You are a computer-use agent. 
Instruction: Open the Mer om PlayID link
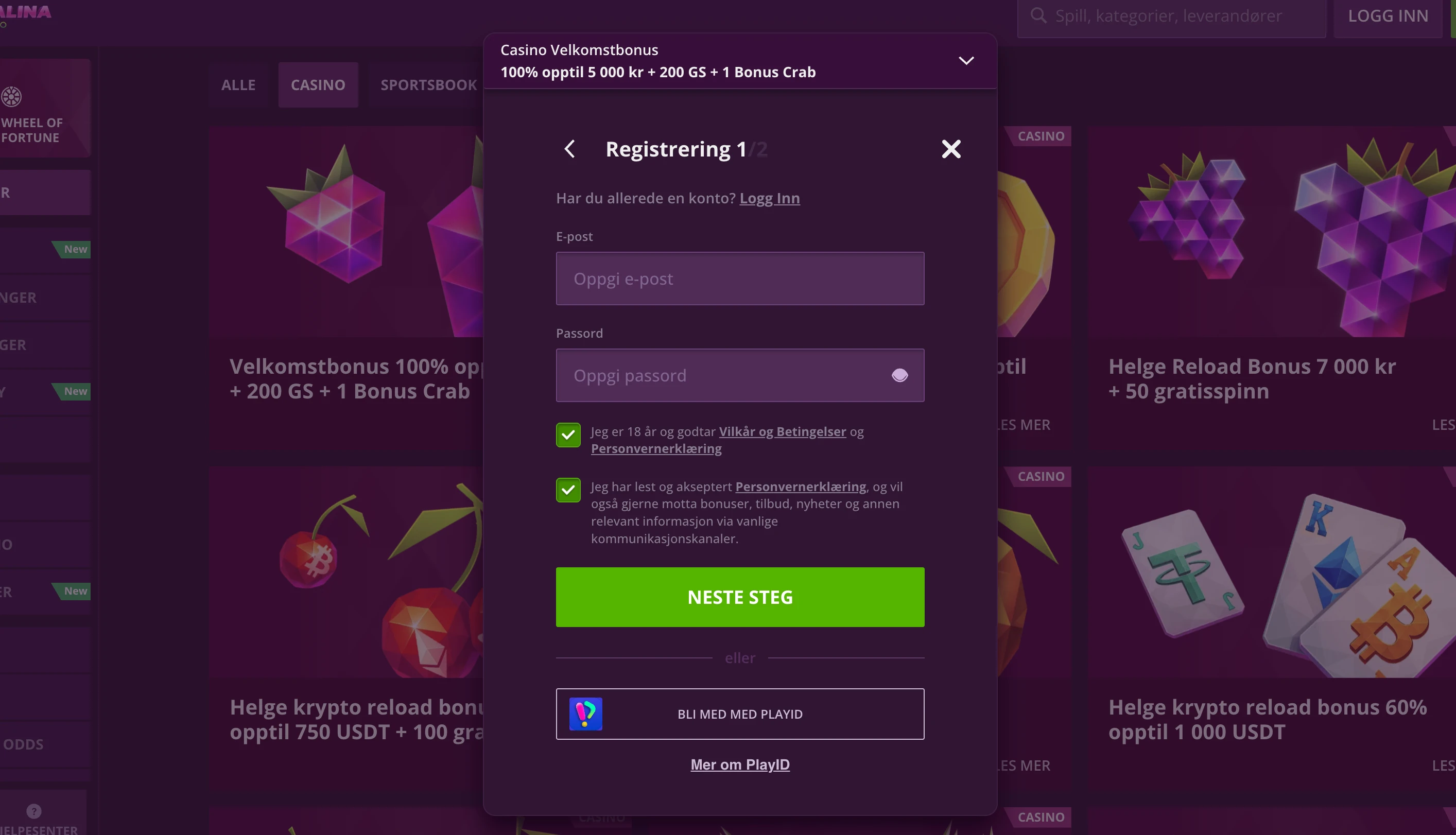pyautogui.click(x=740, y=764)
